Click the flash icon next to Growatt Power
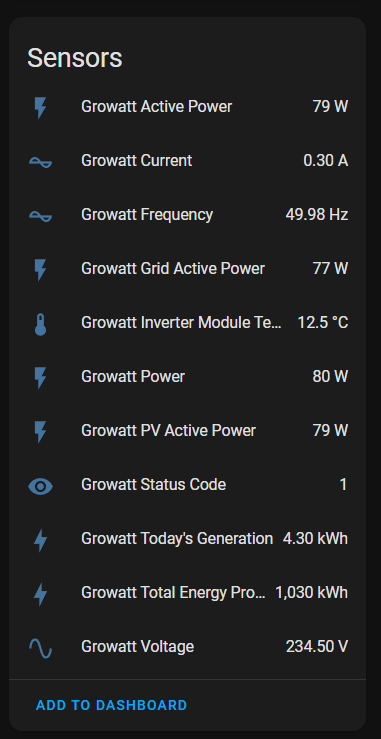The height and width of the screenshot is (739, 381). (41, 377)
